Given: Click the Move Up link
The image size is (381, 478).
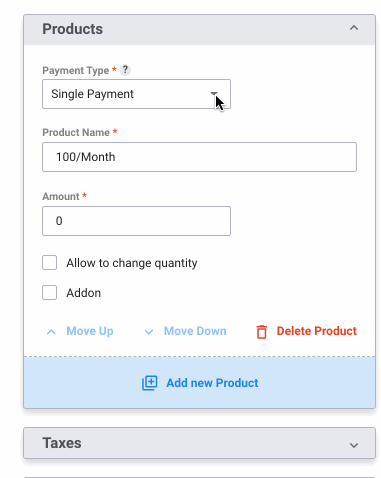Looking at the screenshot, I should [x=90, y=331].
